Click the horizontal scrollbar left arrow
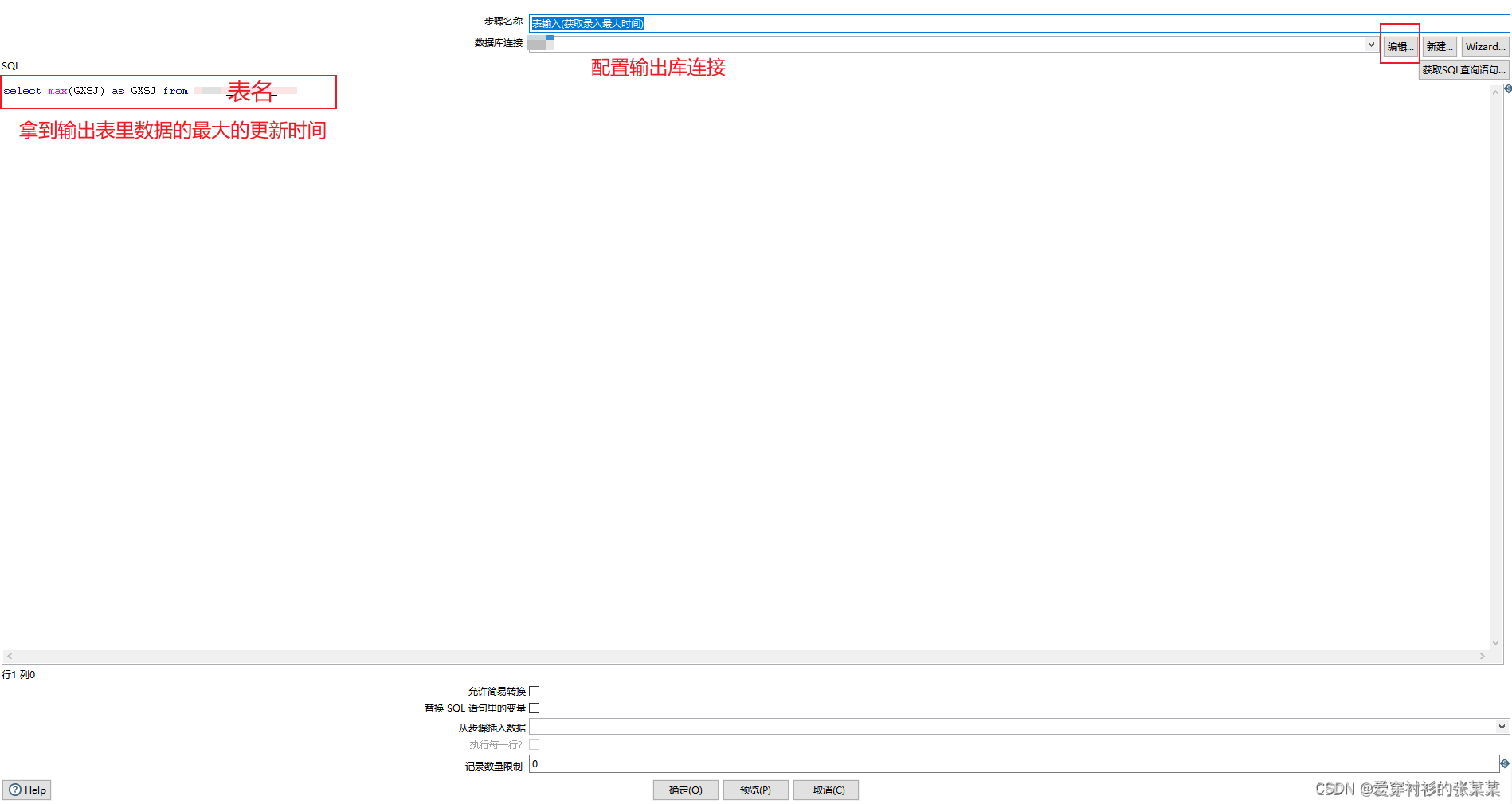1512x804 pixels. pyautogui.click(x=9, y=657)
